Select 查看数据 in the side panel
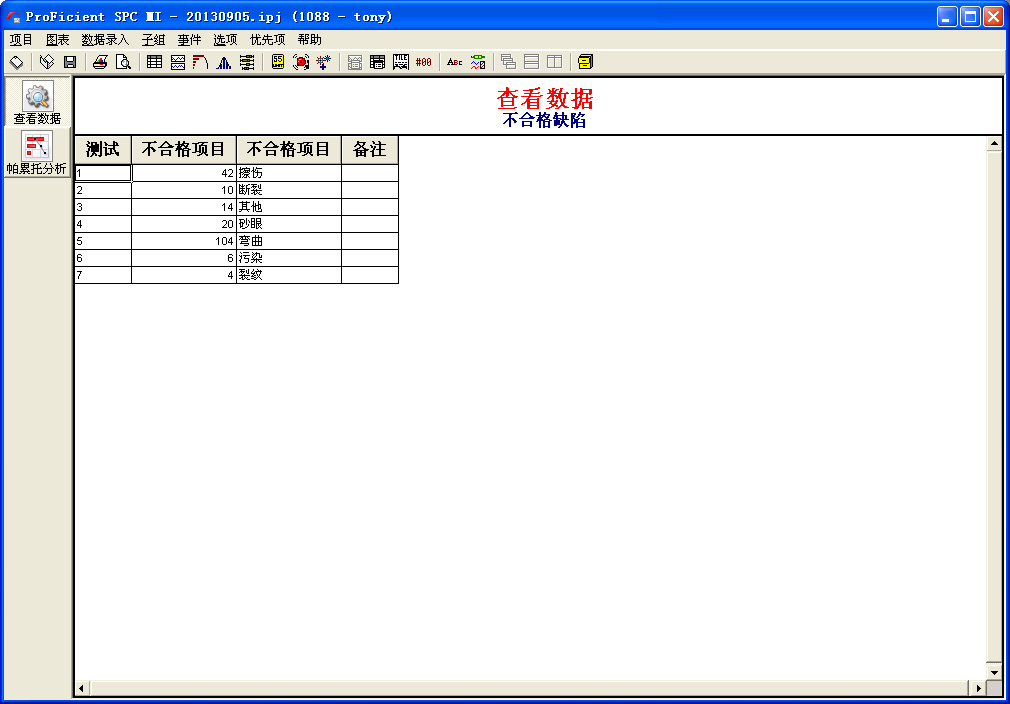This screenshot has height=704, width=1010. point(37,102)
